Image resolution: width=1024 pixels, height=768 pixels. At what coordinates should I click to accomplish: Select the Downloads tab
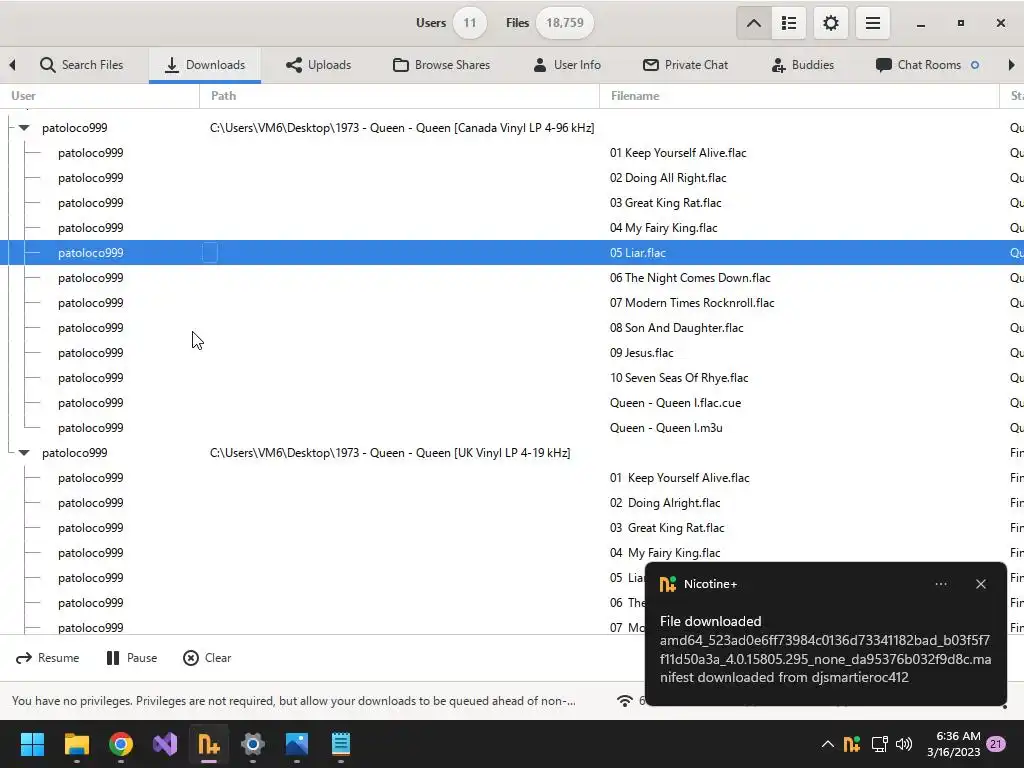[205, 65]
